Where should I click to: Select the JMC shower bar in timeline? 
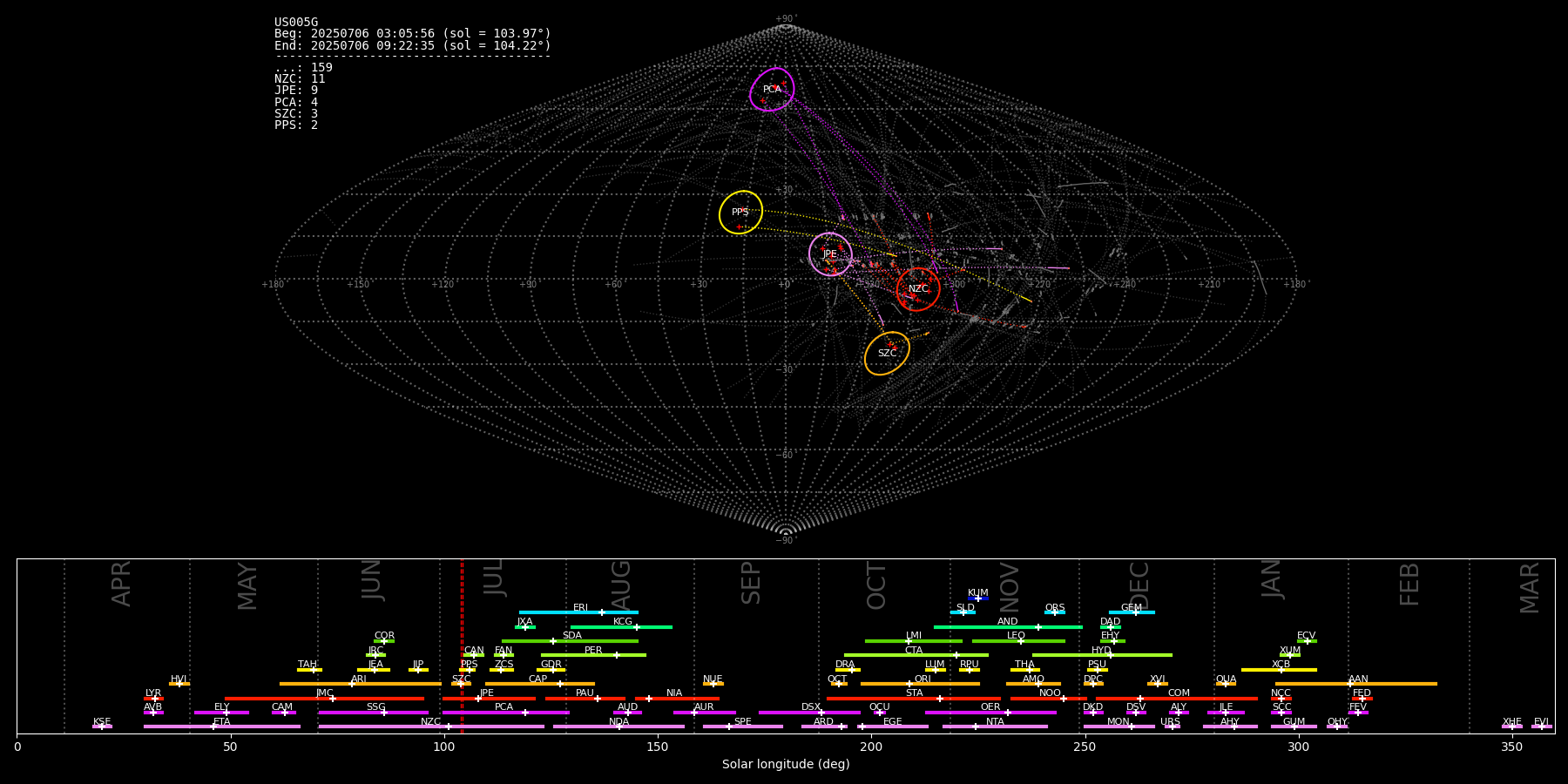325,698
